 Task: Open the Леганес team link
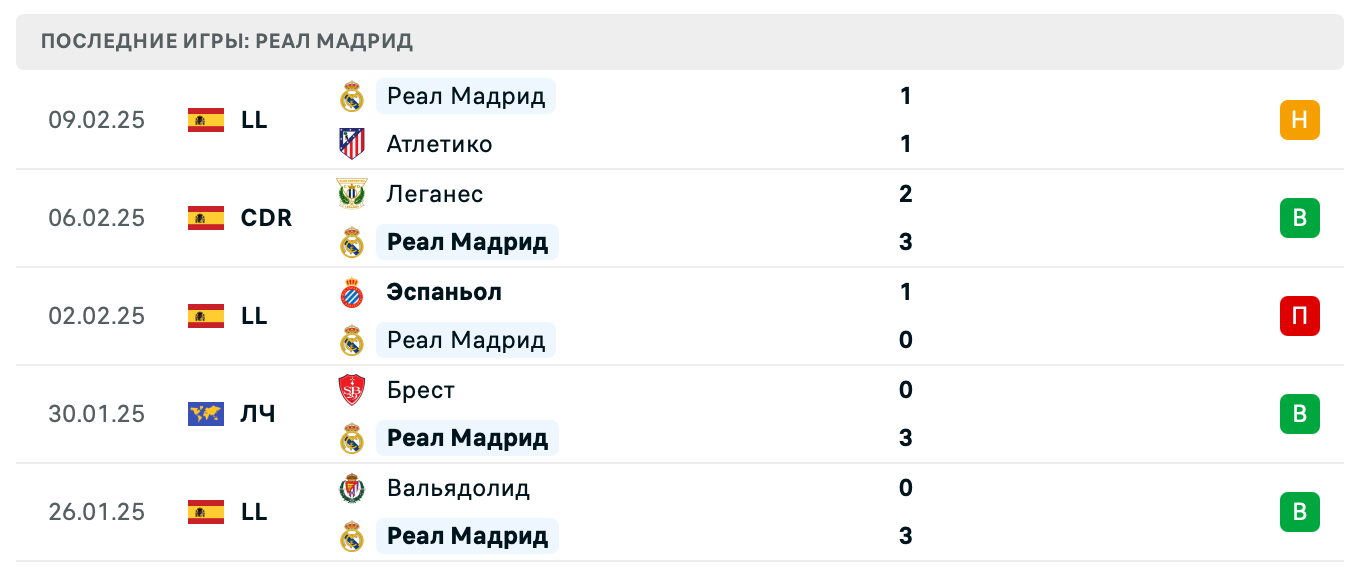(435, 194)
